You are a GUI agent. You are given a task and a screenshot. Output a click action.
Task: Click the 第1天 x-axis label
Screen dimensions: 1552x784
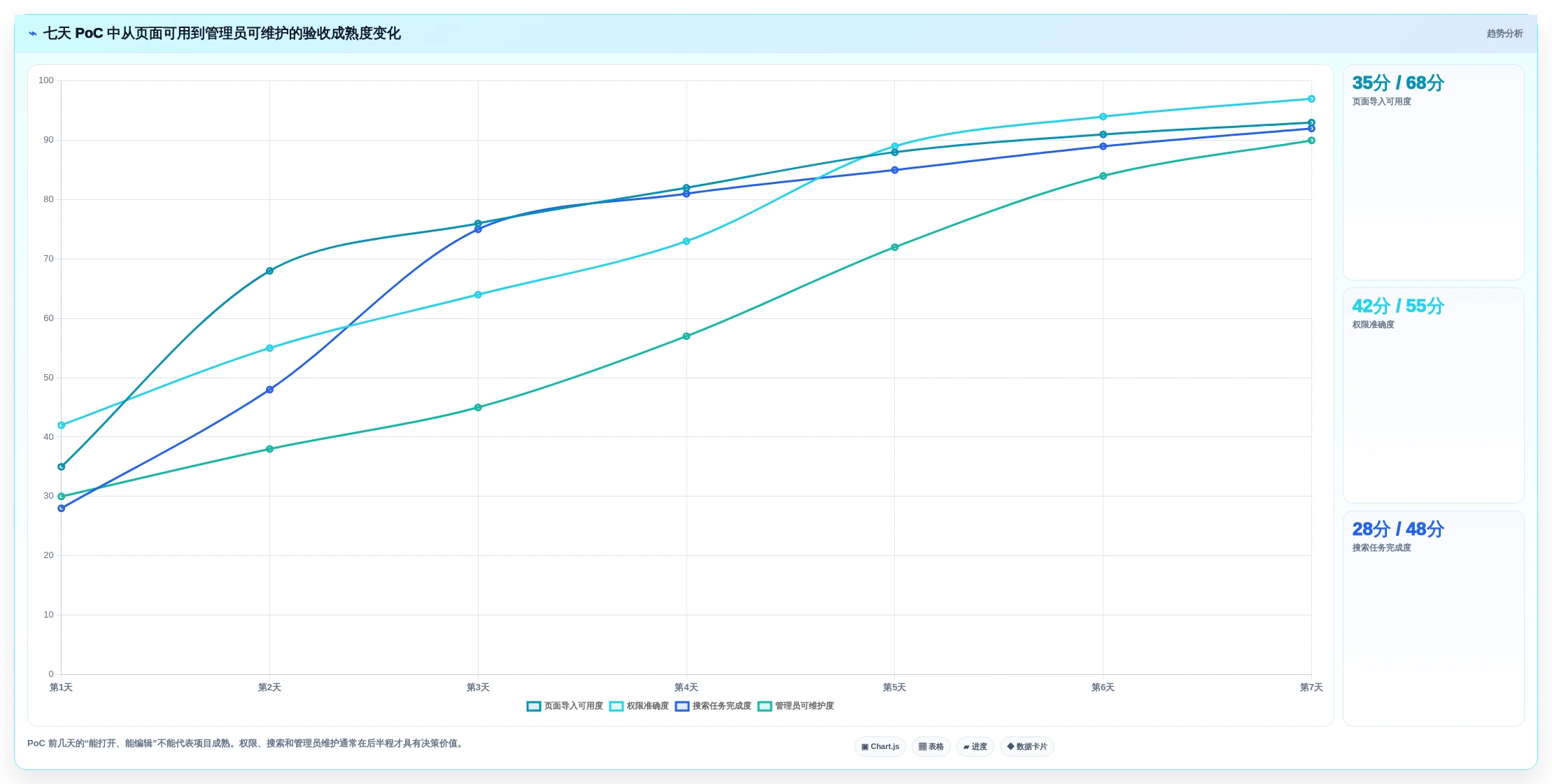pyautogui.click(x=62, y=687)
